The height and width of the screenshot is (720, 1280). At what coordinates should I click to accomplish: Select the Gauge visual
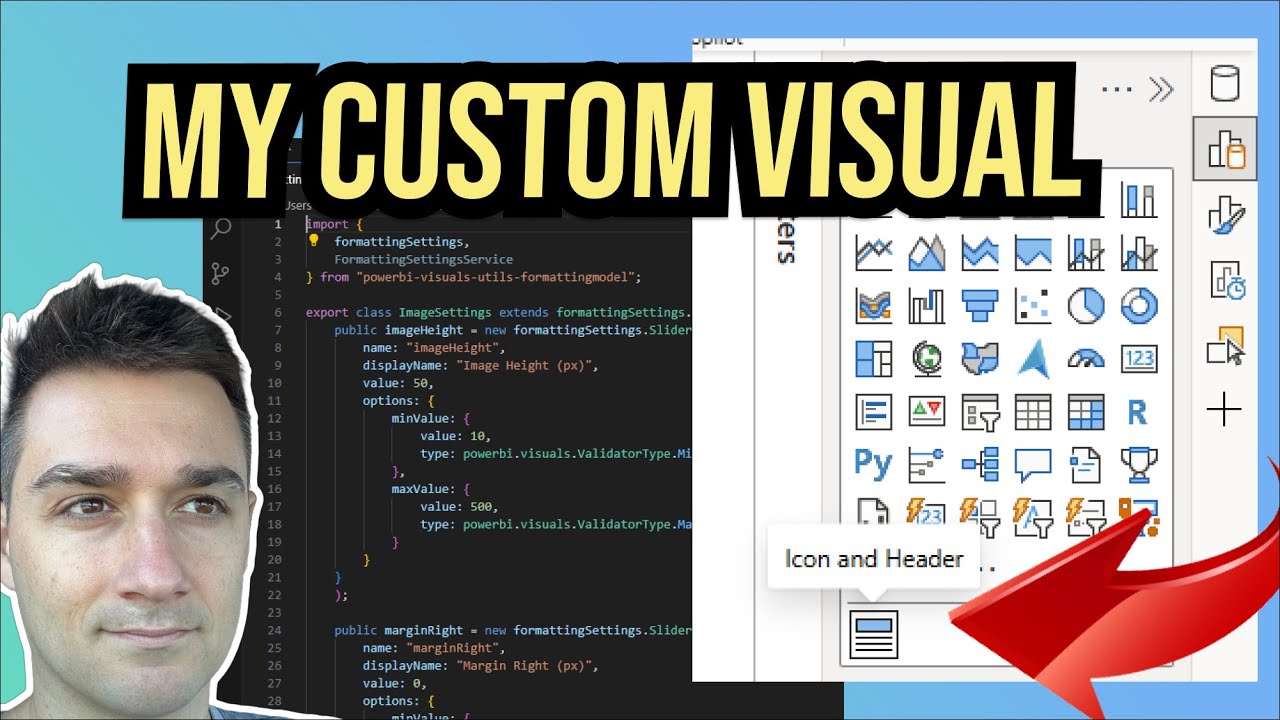tap(1086, 359)
